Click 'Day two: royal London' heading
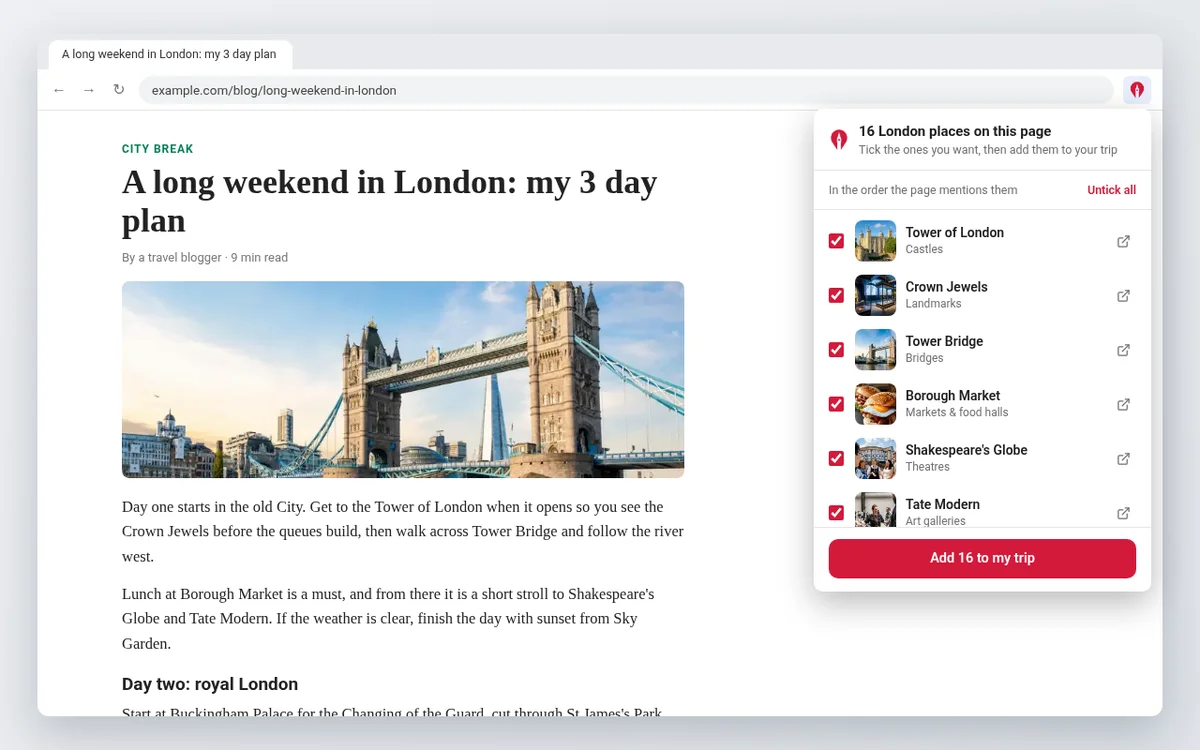Screen dimensions: 1200x750 (x=210, y=684)
